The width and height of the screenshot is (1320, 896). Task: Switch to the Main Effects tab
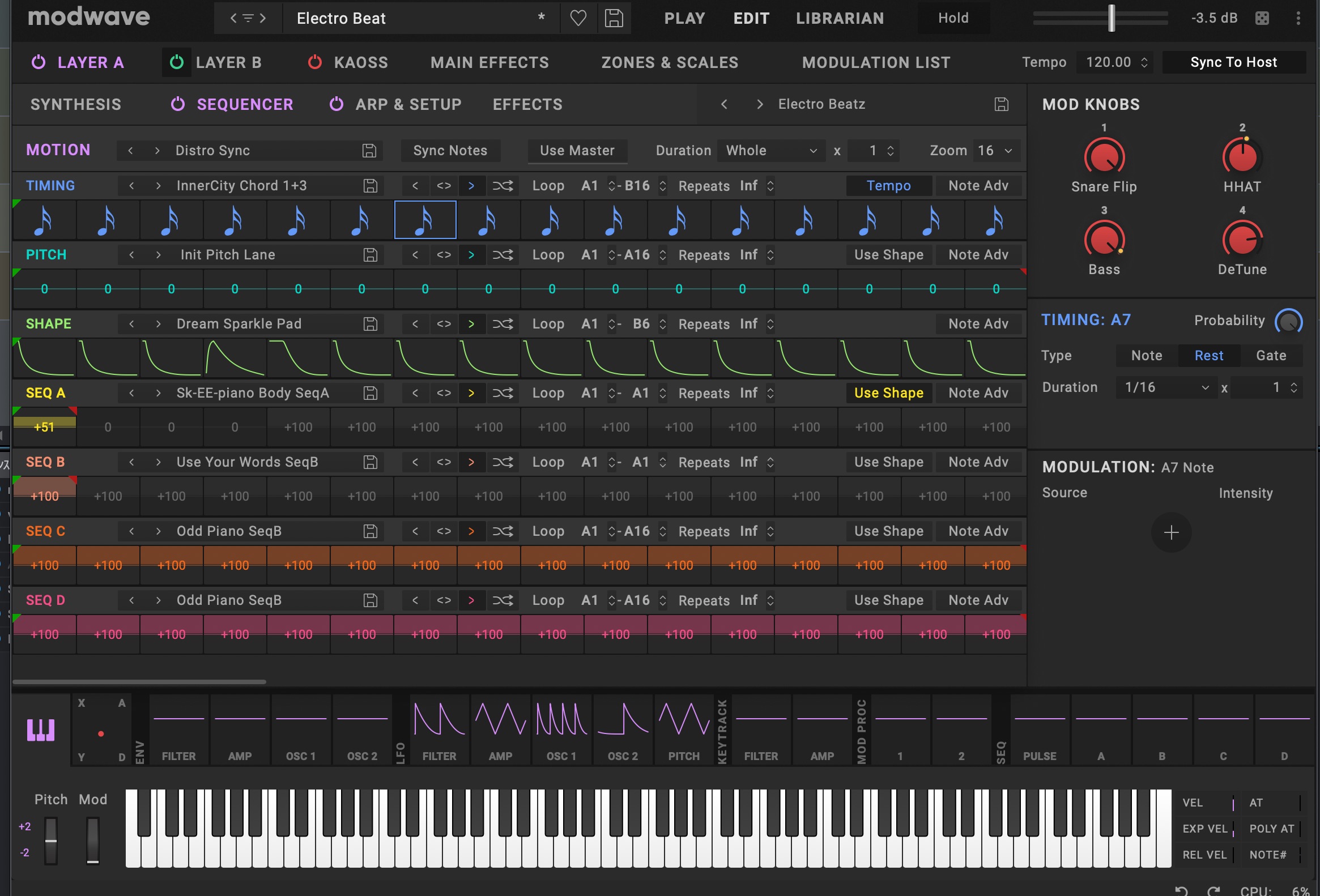coord(489,62)
